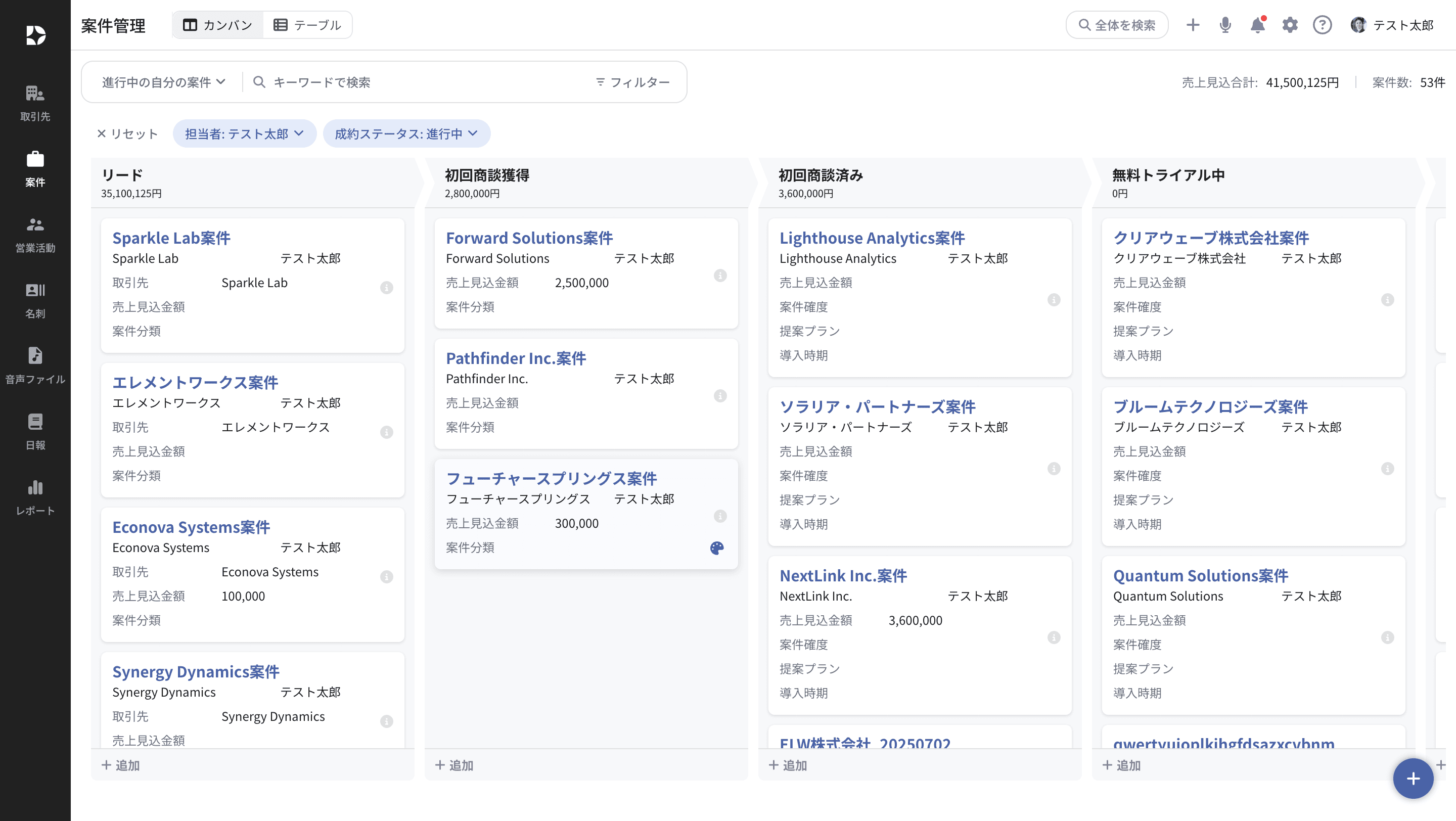Open the 音声ファイル sidebar item
The image size is (1456, 821).
tap(35, 366)
